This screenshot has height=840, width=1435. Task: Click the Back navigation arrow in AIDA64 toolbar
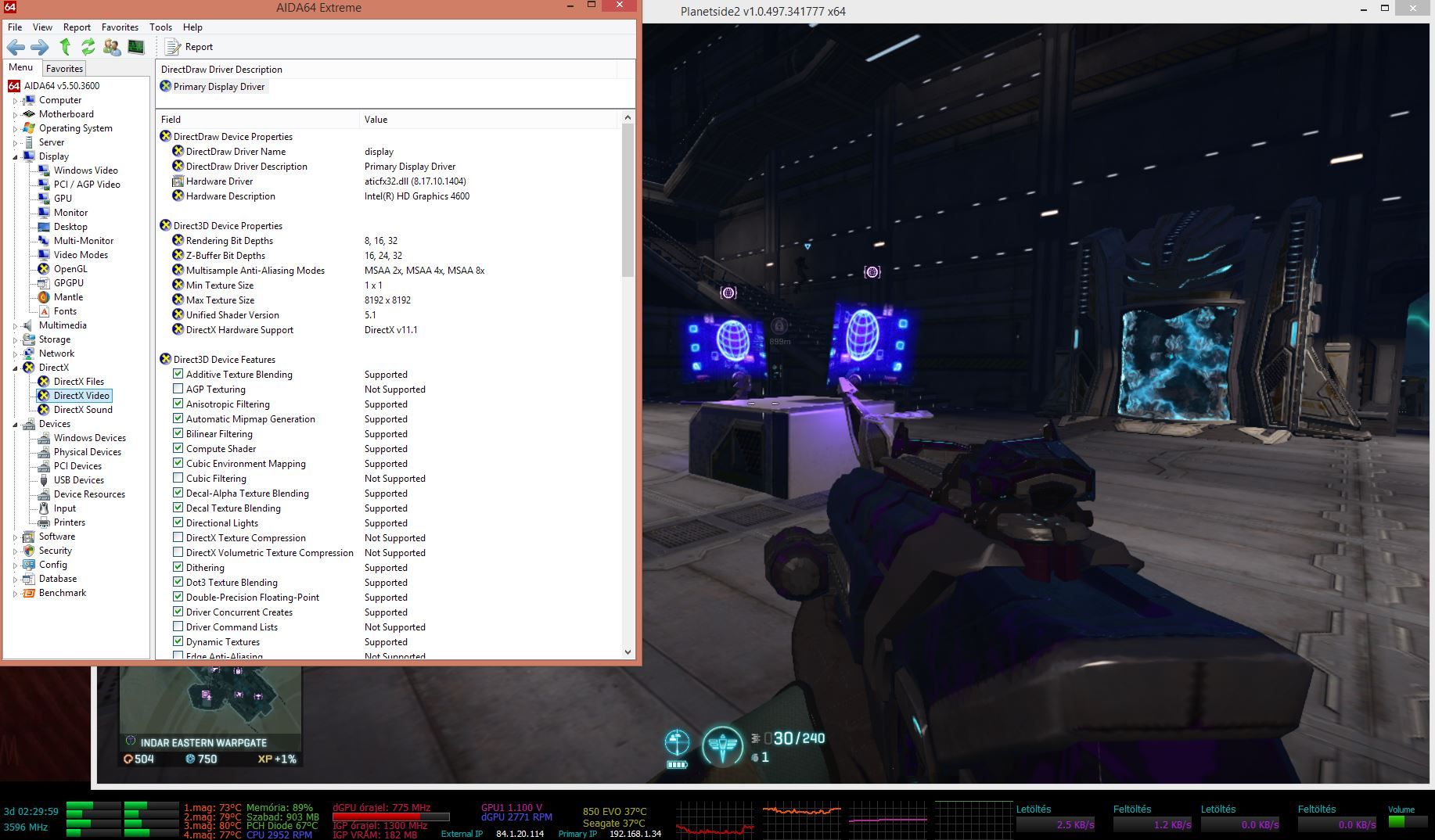(16, 47)
